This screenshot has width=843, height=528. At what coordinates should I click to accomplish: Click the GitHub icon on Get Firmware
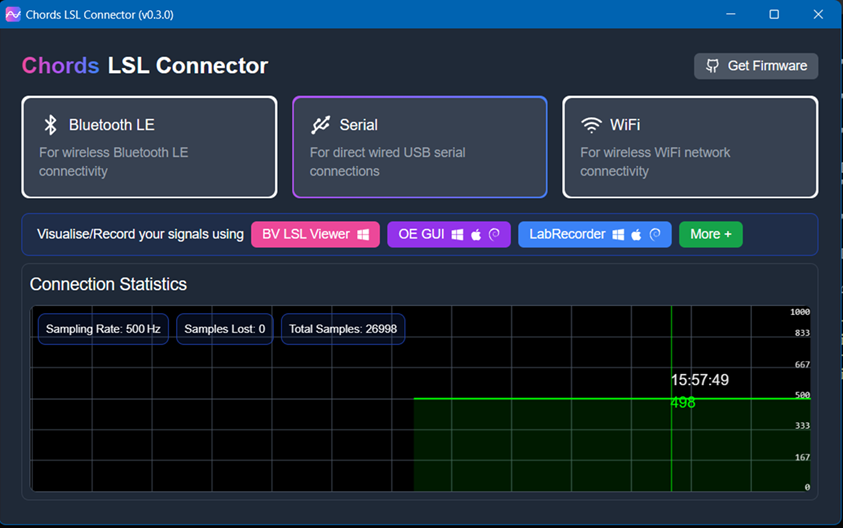[x=712, y=66]
